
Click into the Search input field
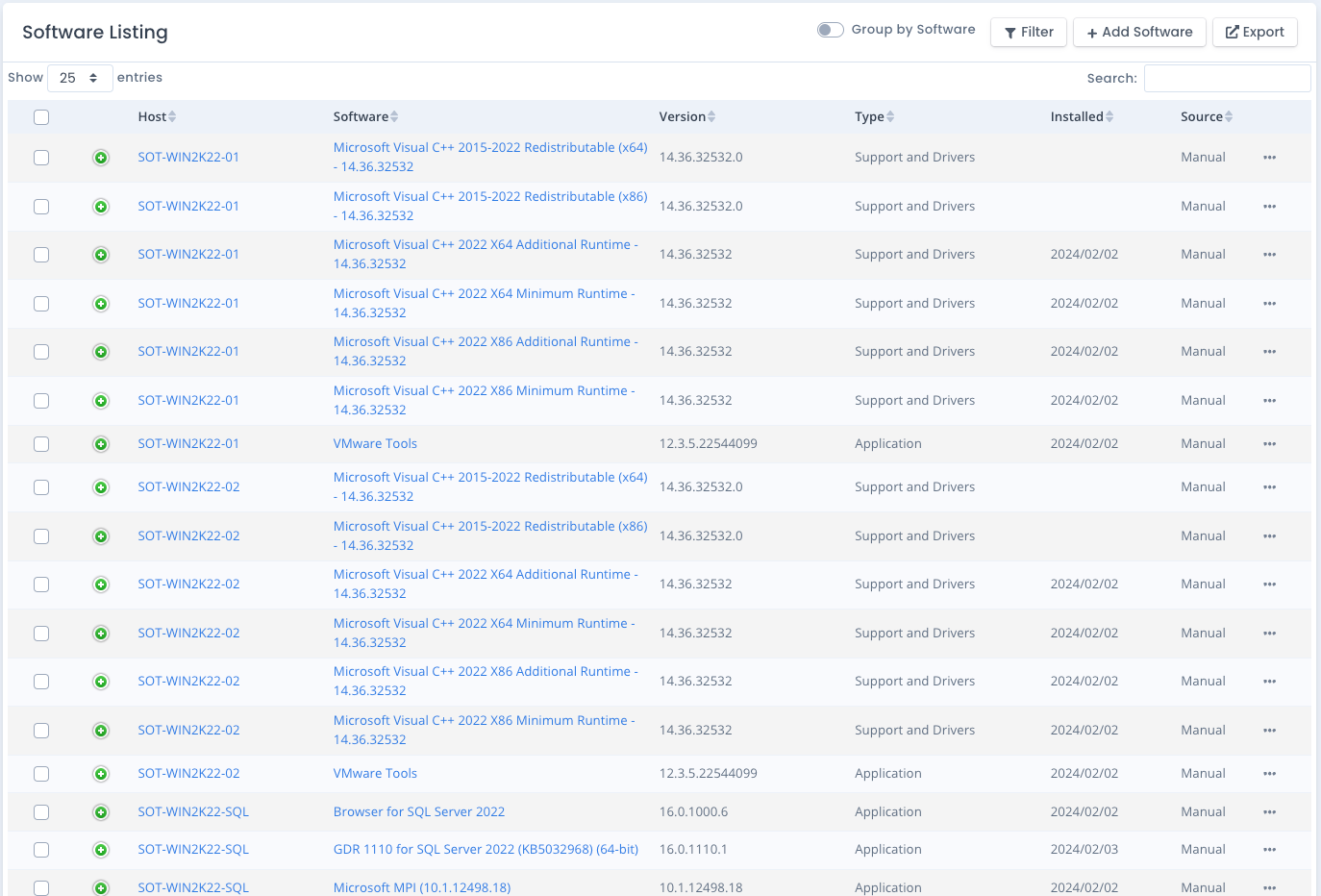point(1228,78)
